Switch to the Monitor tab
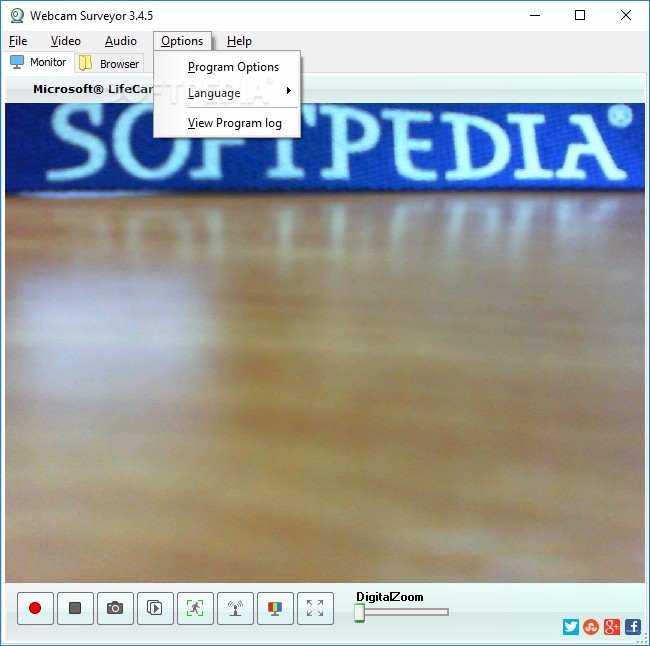 39,62
